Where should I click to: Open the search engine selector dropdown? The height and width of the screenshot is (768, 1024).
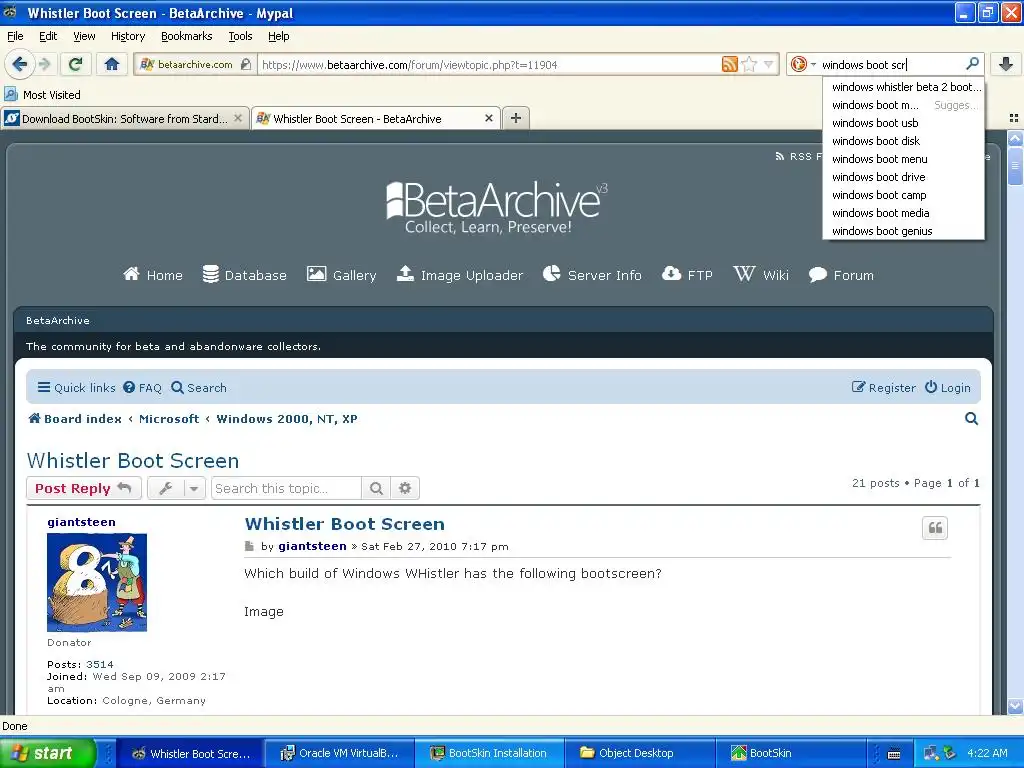803,64
